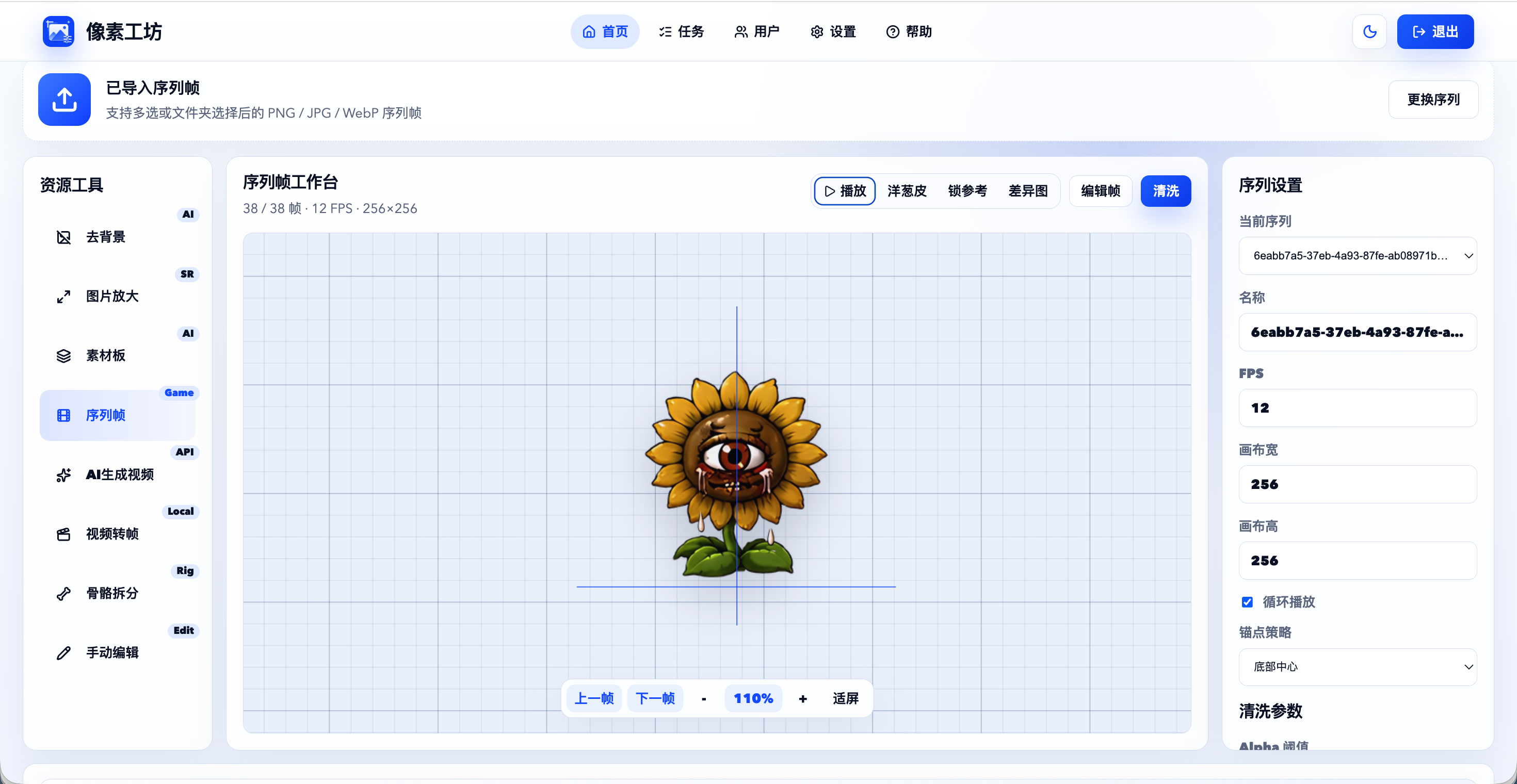Click the 更换序列 button
Viewport: 1517px width, 784px height.
(x=1433, y=100)
